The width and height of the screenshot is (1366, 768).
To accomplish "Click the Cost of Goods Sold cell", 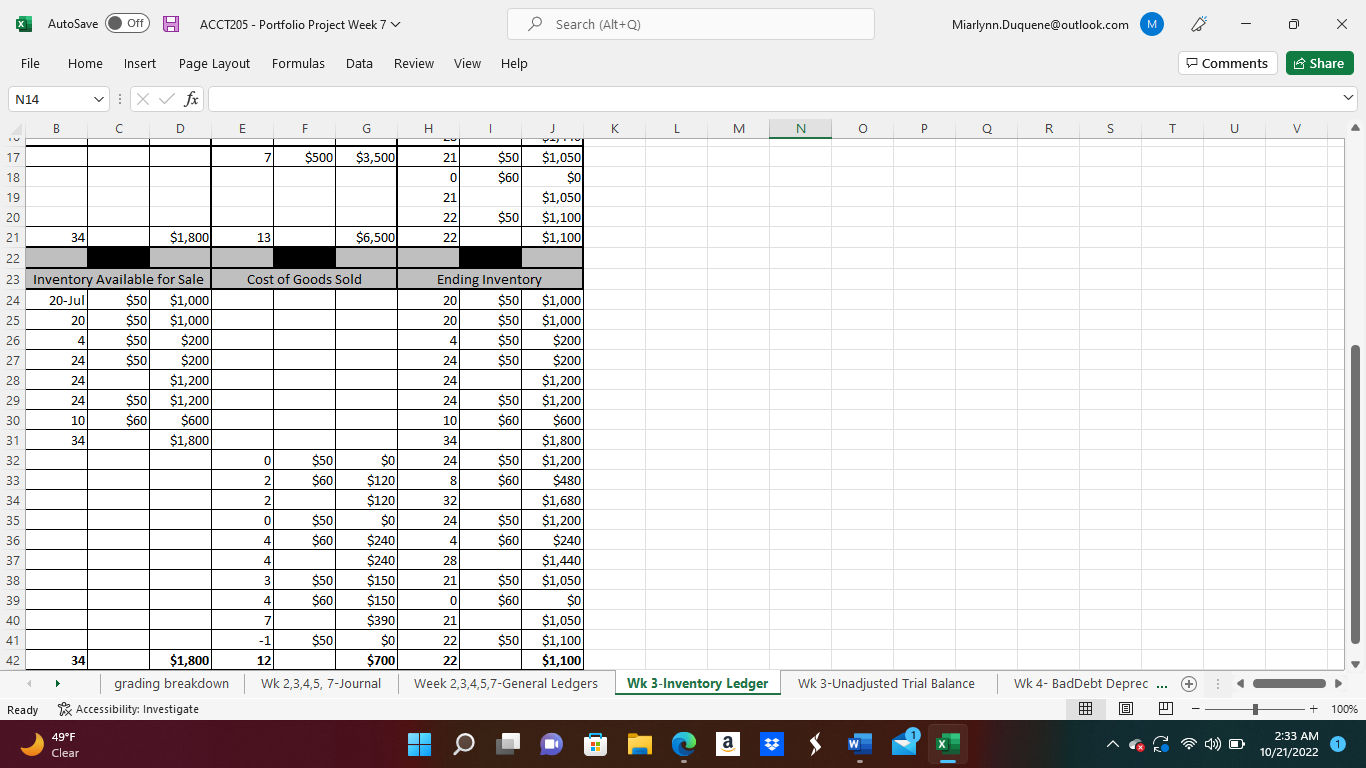I will (304, 280).
